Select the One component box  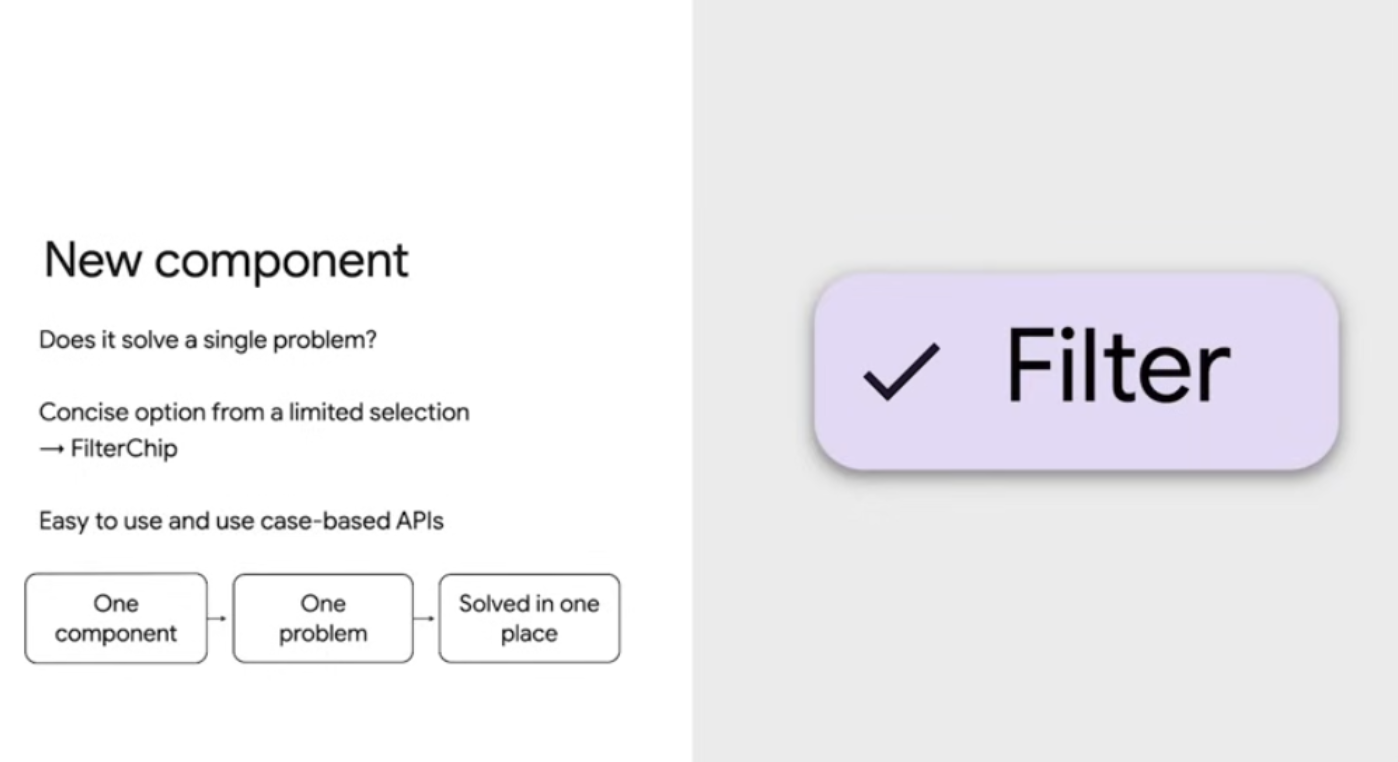(116, 618)
